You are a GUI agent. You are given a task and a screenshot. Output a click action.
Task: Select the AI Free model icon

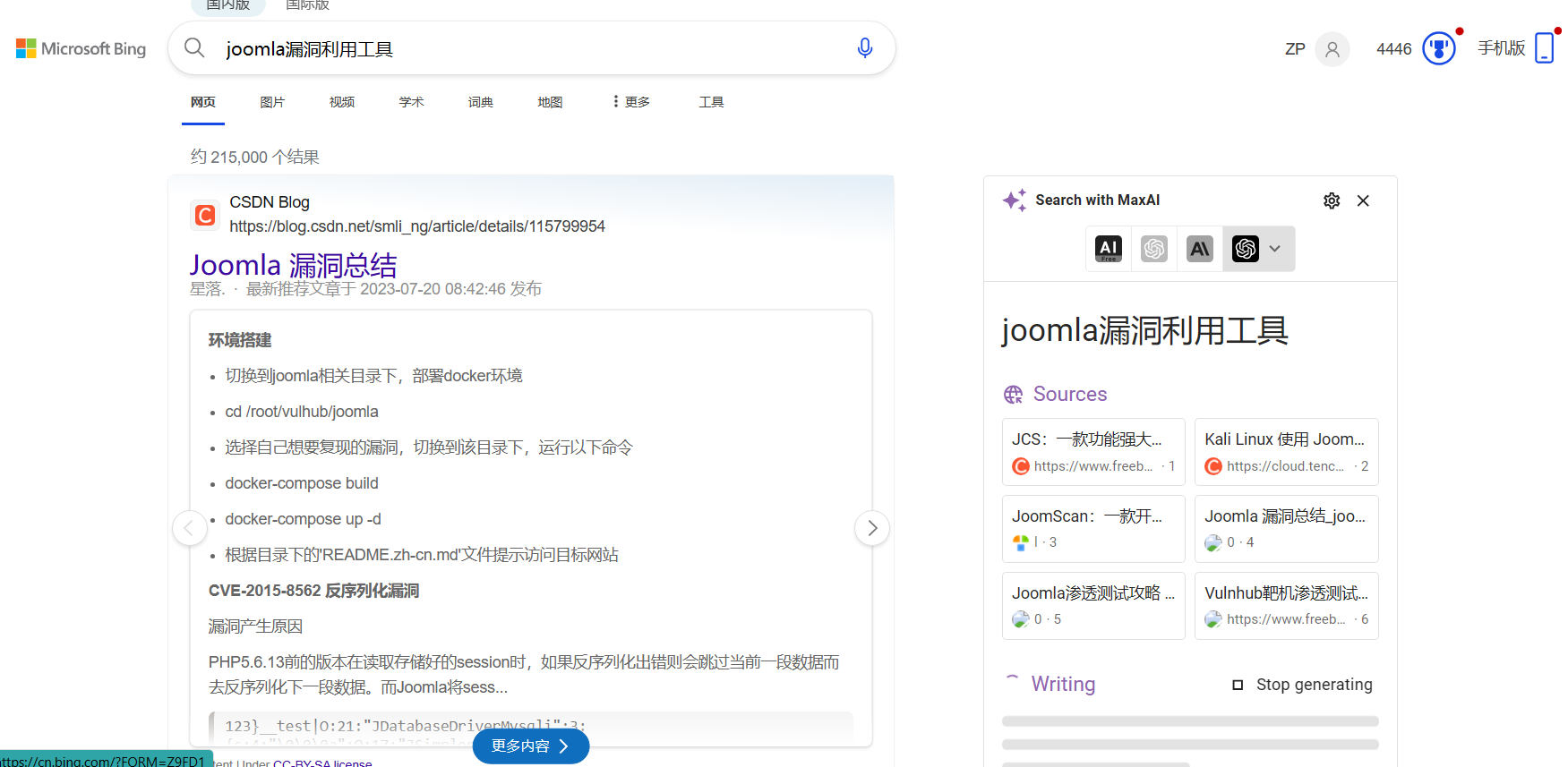point(1109,249)
